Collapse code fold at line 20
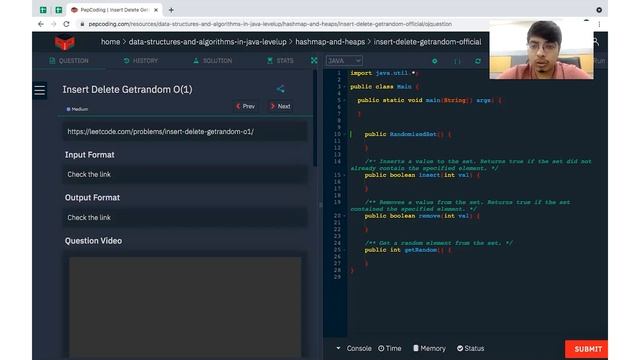The image size is (640, 360). (344, 216)
